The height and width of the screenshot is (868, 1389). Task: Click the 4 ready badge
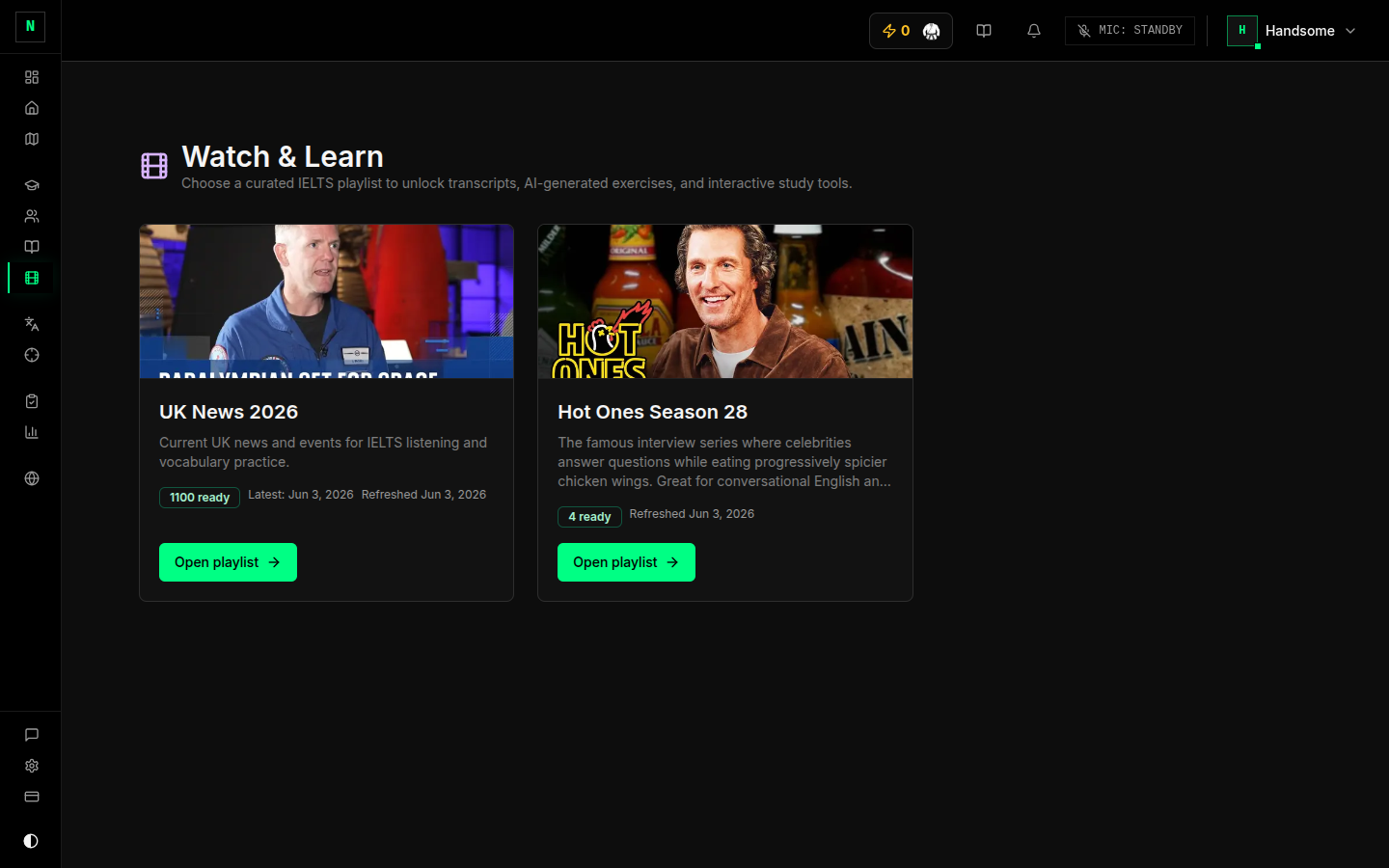(x=589, y=517)
